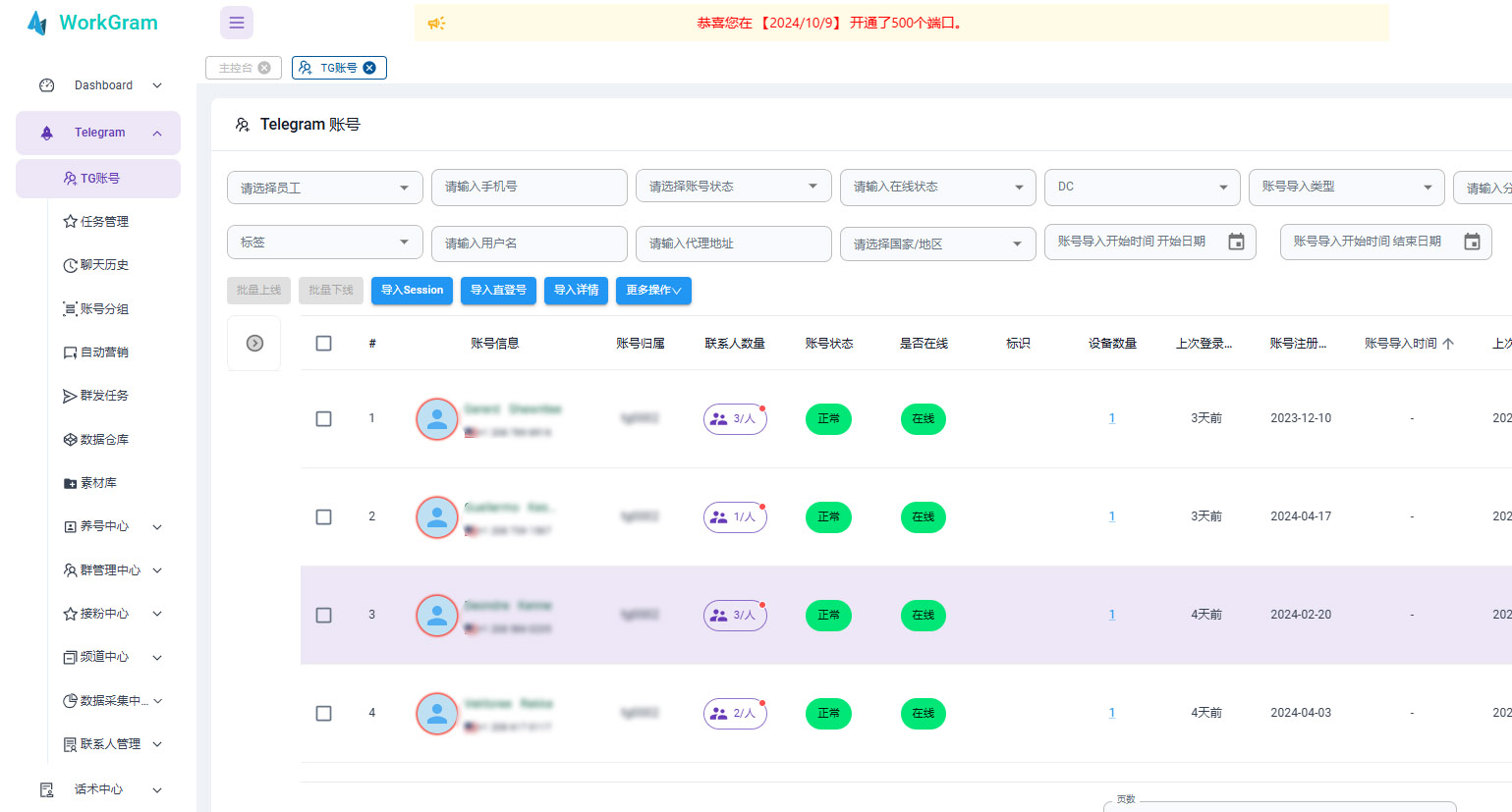
Task: Close the TG账号 tab
Action: 369,68
